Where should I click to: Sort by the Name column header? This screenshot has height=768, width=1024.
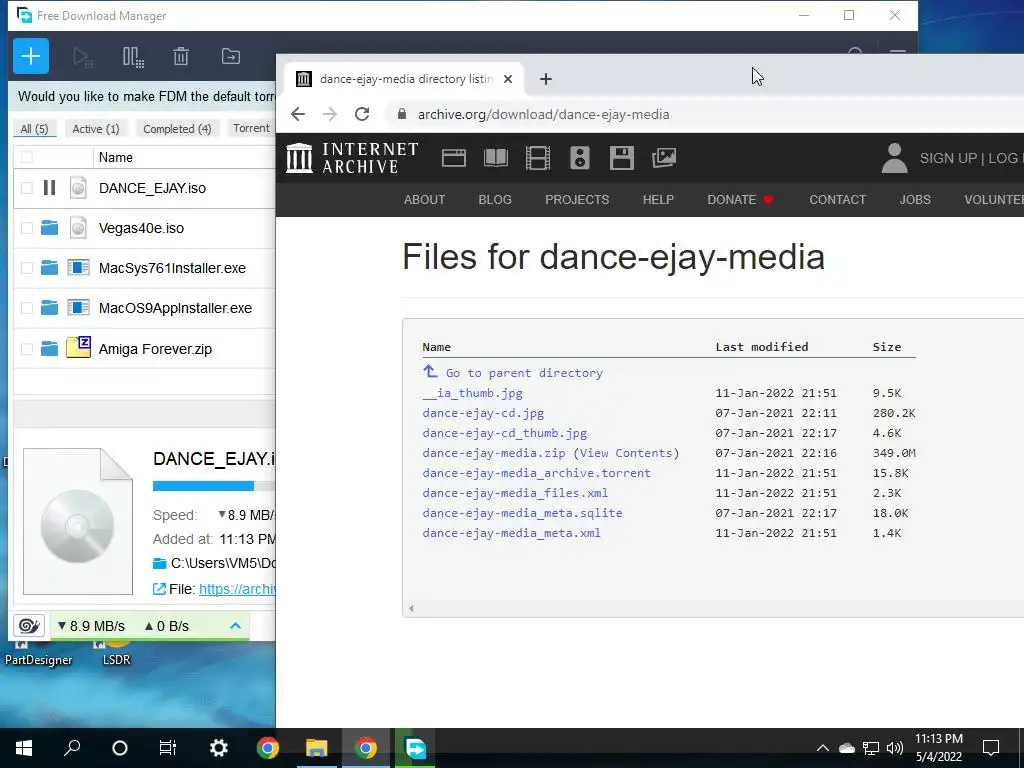tap(116, 157)
